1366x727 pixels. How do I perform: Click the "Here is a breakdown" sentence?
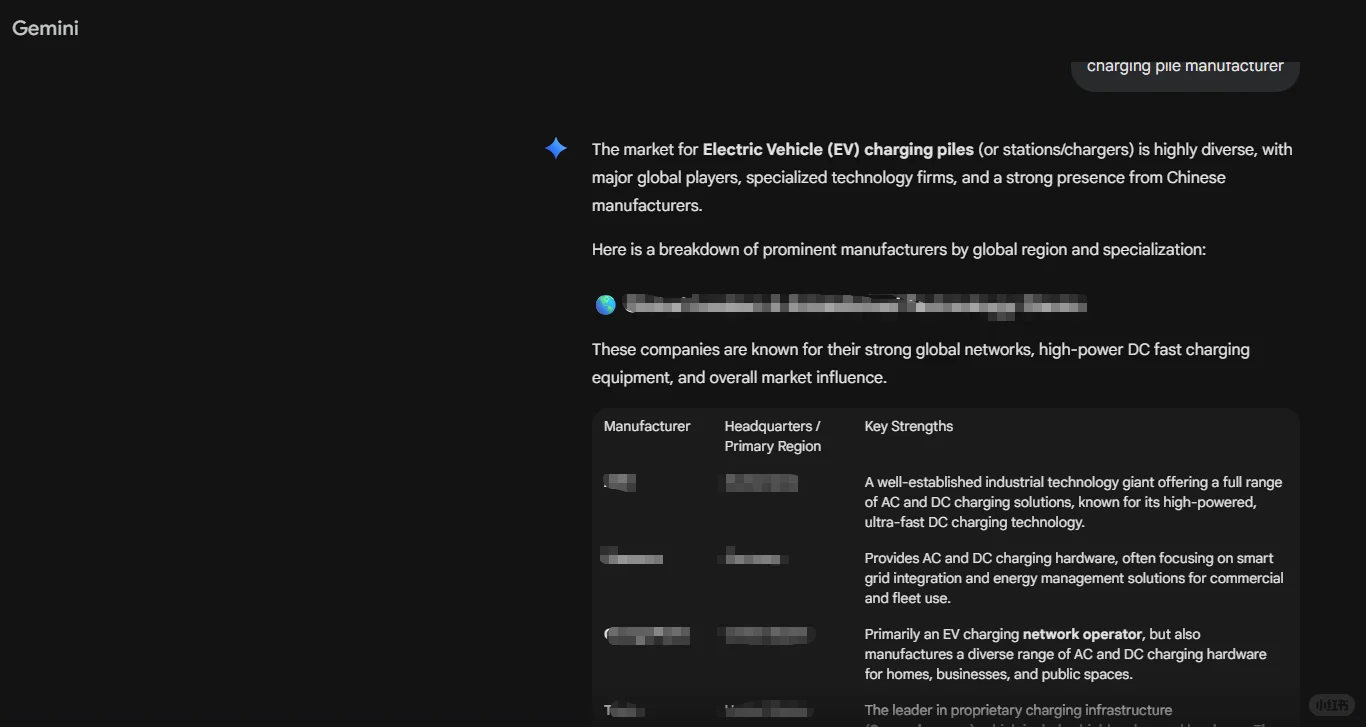tap(899, 249)
